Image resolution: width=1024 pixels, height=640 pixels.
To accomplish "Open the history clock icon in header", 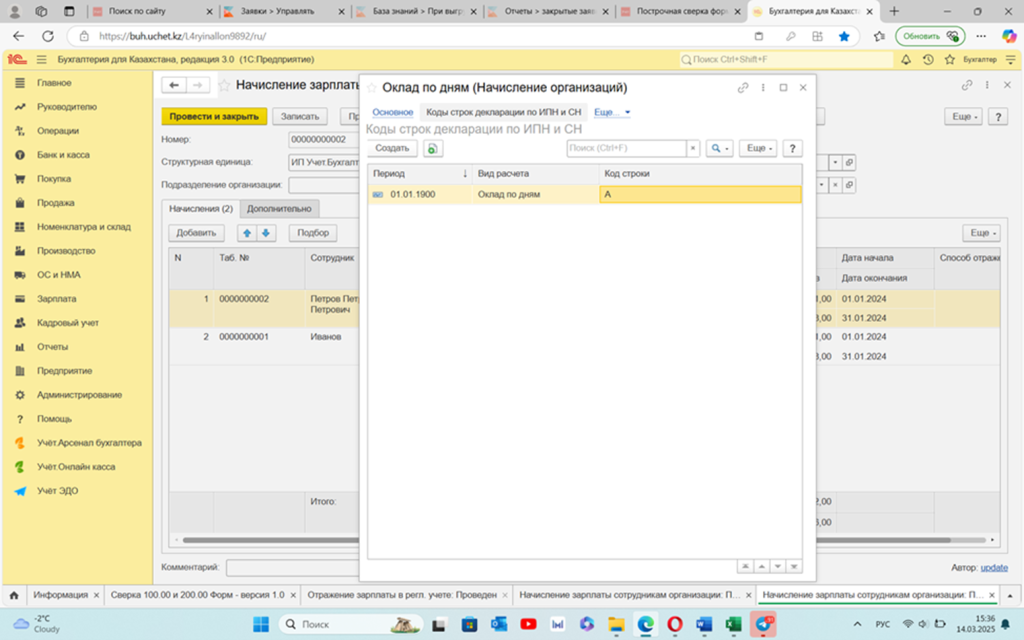I will (928, 60).
